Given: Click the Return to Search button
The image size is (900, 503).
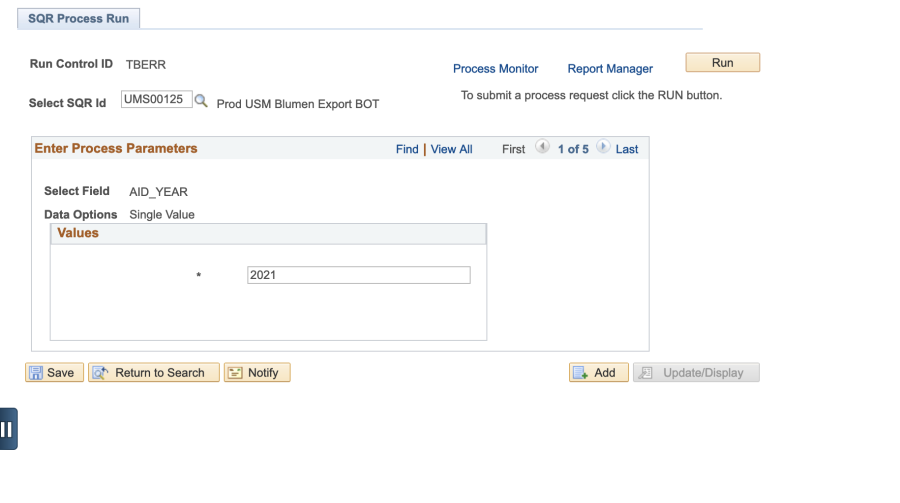Looking at the screenshot, I should click(154, 373).
